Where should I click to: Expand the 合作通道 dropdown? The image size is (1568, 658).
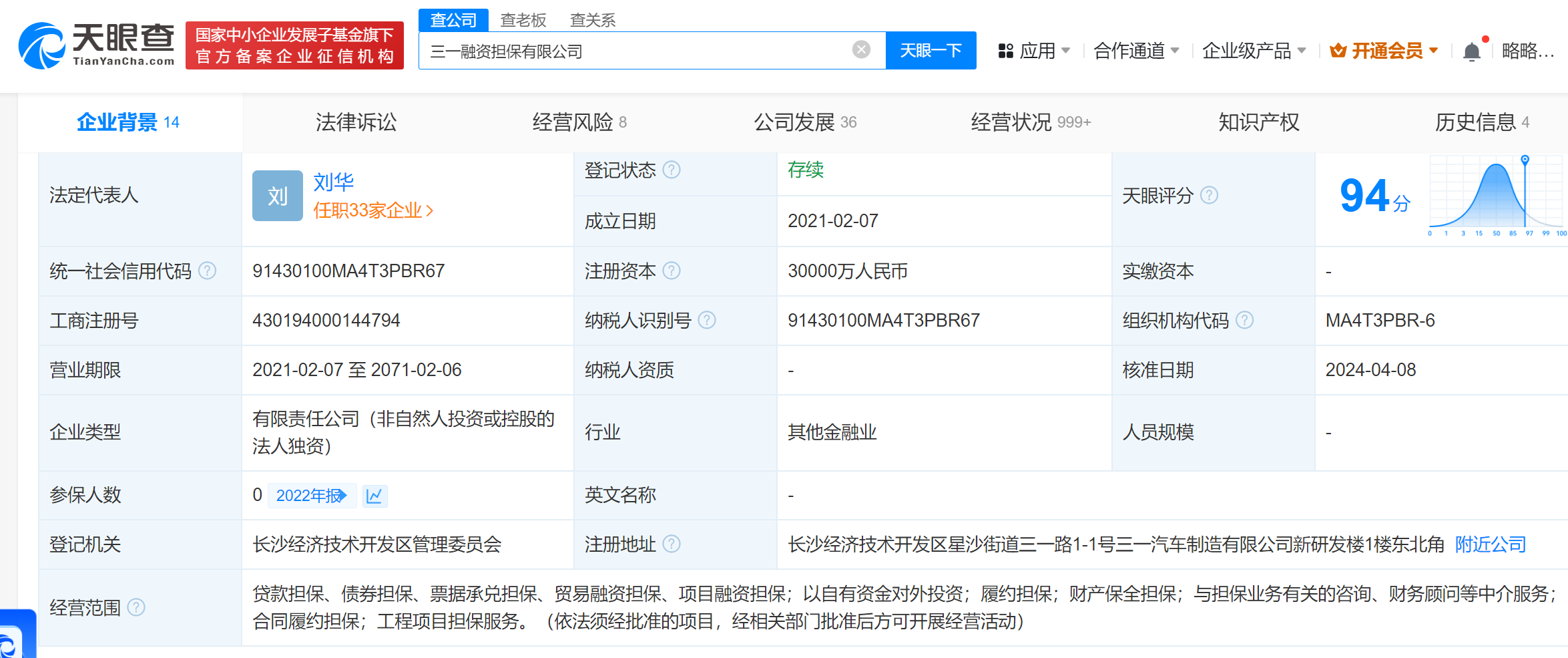tap(1136, 51)
